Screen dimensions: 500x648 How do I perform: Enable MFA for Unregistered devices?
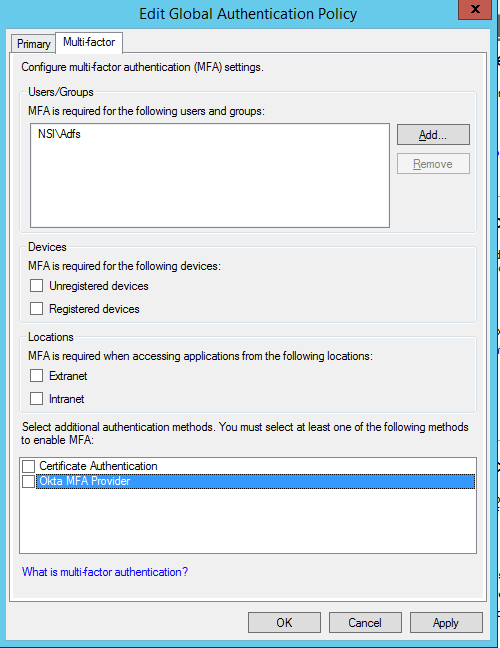tap(36, 286)
